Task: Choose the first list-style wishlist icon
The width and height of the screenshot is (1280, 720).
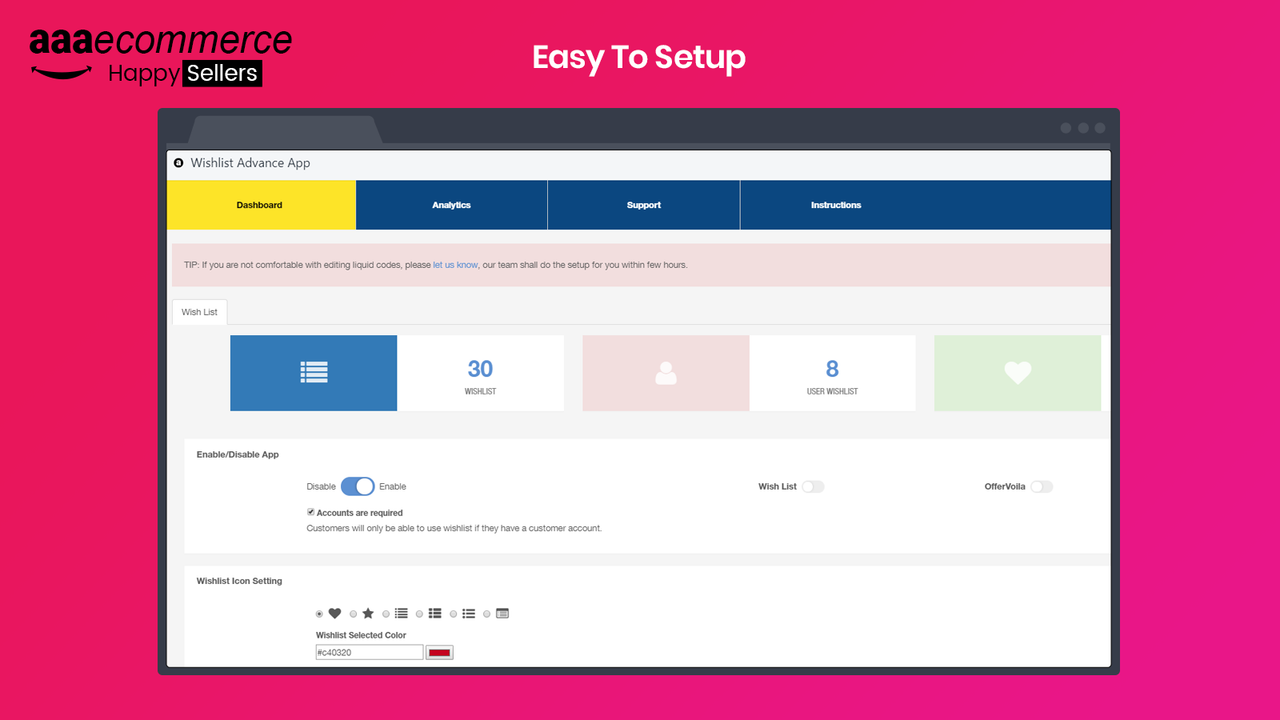Action: click(x=402, y=613)
